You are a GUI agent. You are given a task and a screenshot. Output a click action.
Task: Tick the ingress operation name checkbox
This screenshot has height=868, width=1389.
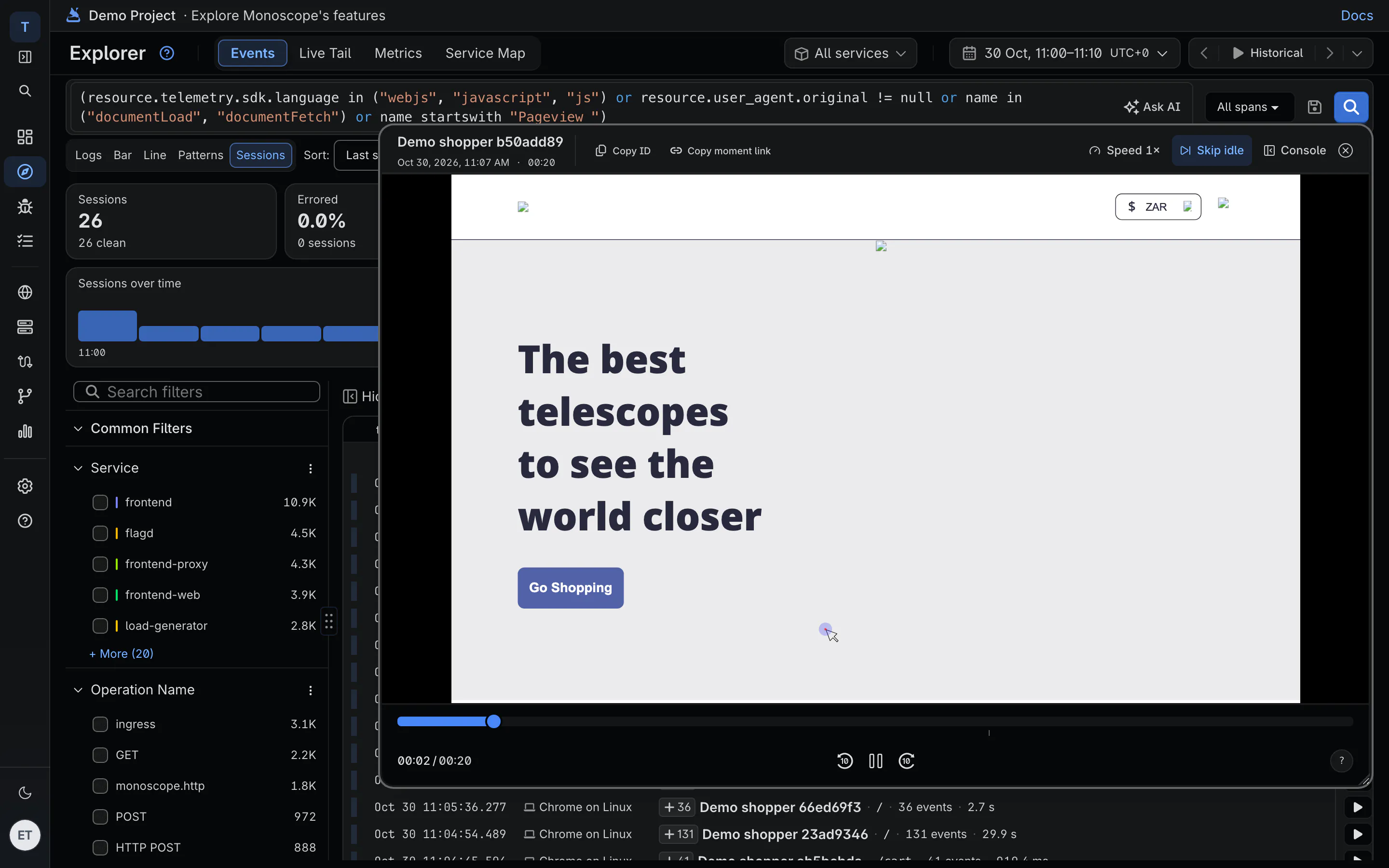100,724
